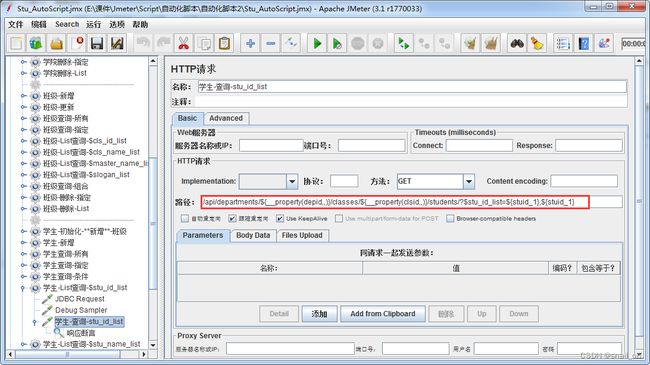Click the Toggle enable/disable icon
The image size is (650, 365).
click(x=291, y=43)
